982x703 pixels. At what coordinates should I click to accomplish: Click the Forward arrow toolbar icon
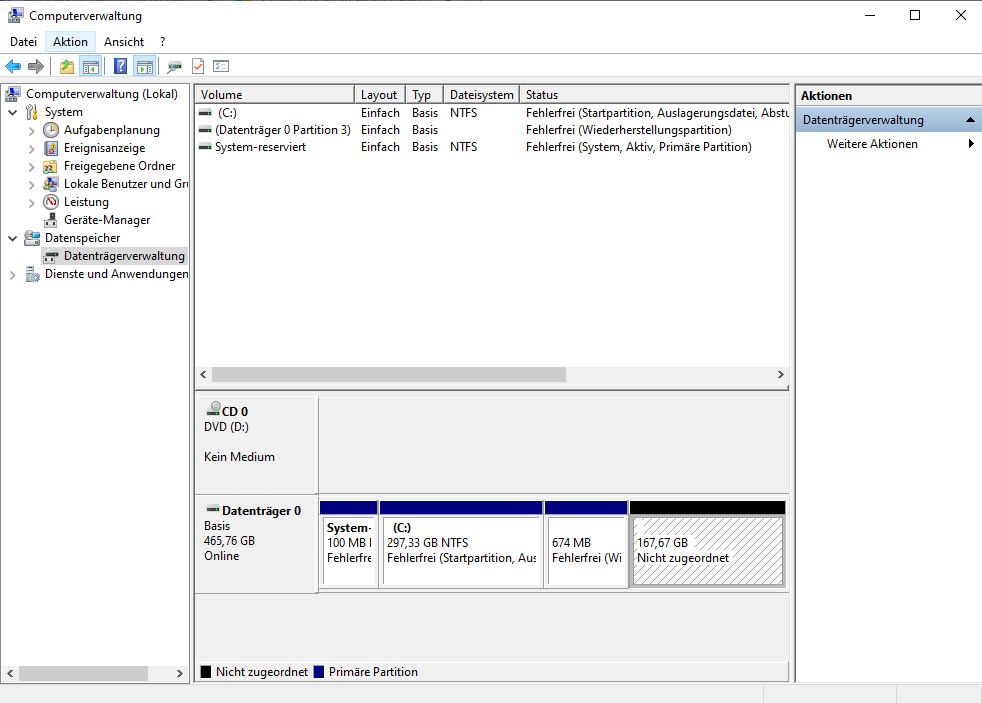(36, 66)
